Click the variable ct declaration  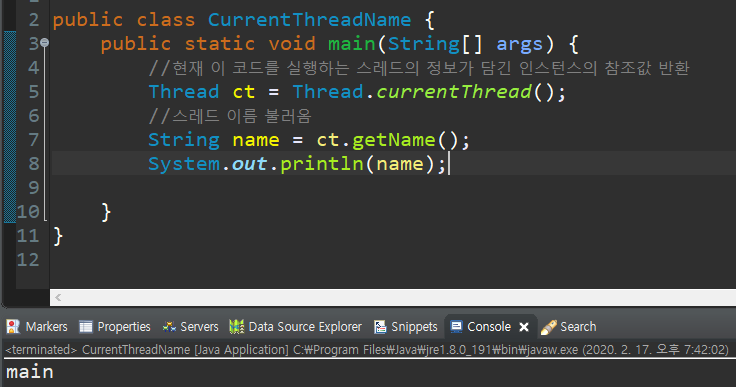tap(244, 92)
